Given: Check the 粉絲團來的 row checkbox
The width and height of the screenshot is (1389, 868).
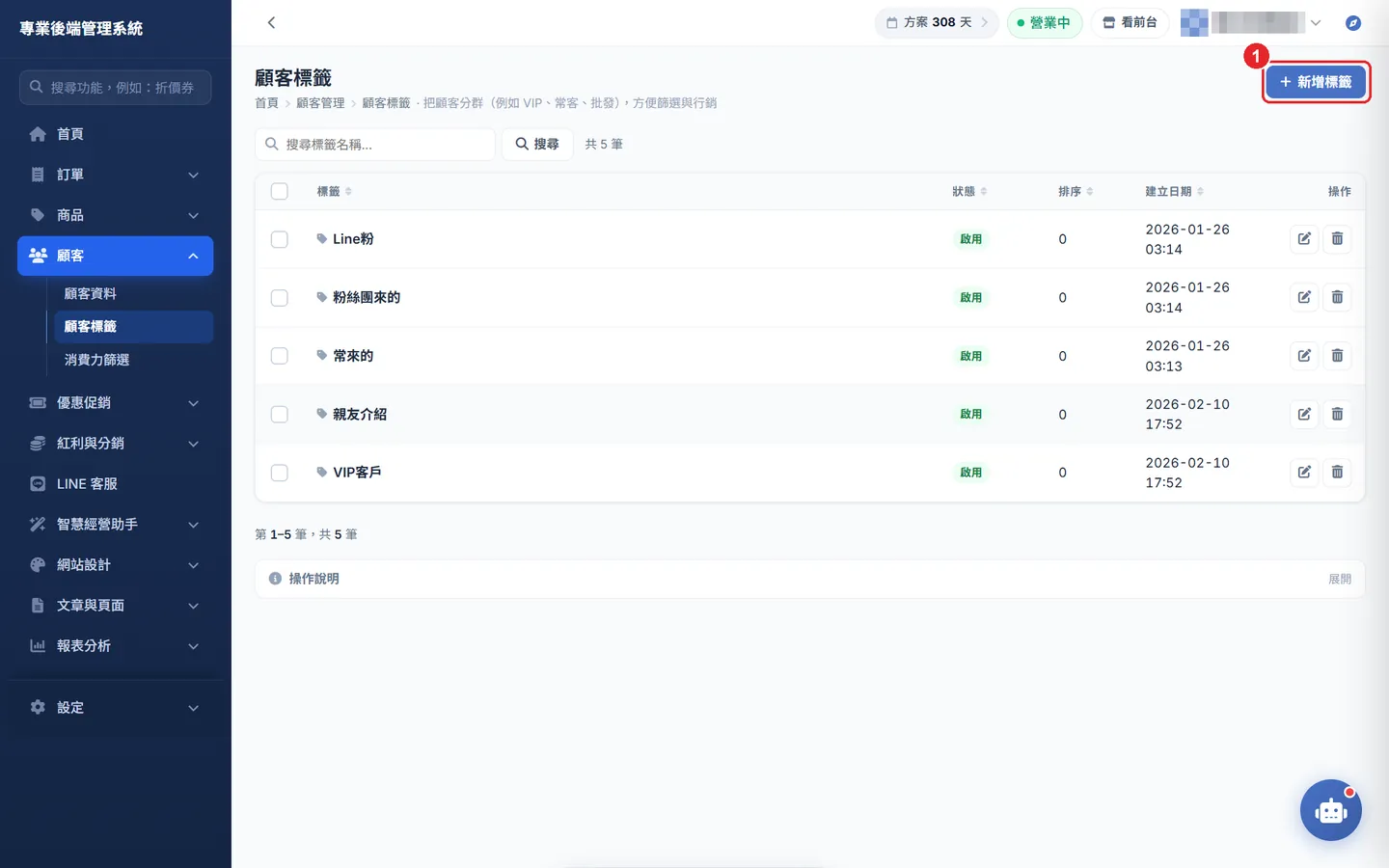Looking at the screenshot, I should point(280,298).
